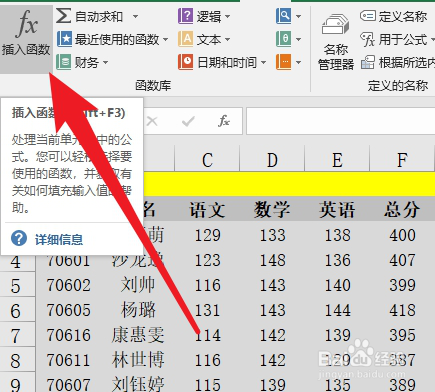Click 数学 score cell 148

click(x=272, y=260)
